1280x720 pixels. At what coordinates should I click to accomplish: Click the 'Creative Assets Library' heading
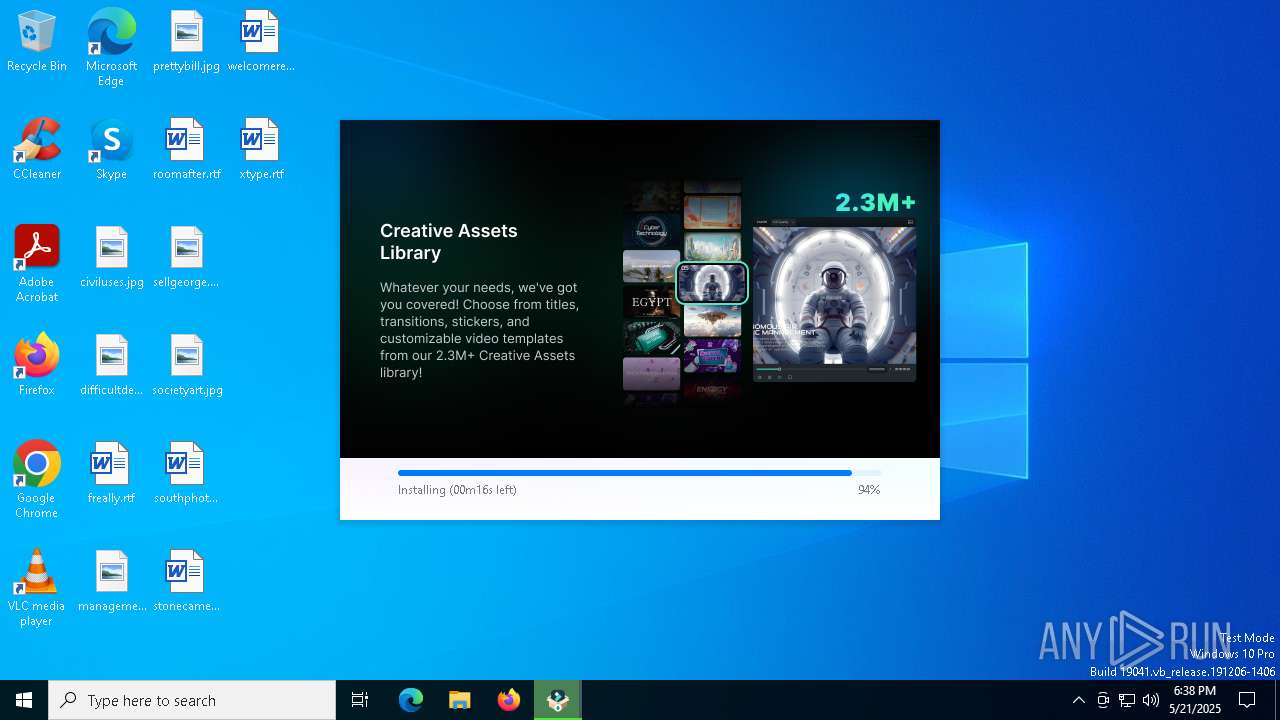[449, 241]
